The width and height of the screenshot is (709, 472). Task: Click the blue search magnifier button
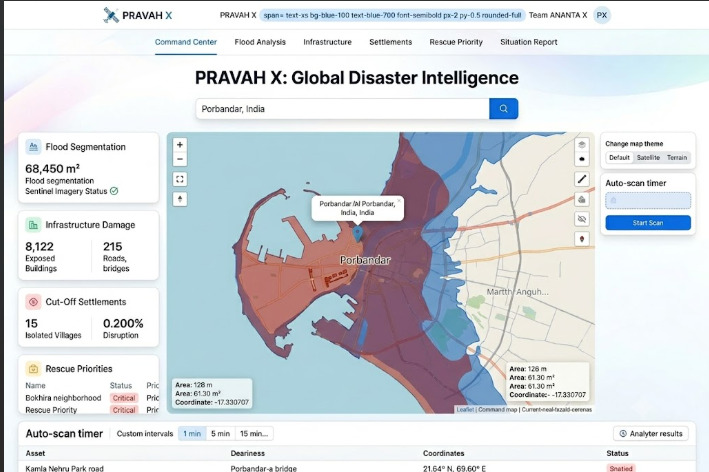pyautogui.click(x=503, y=109)
